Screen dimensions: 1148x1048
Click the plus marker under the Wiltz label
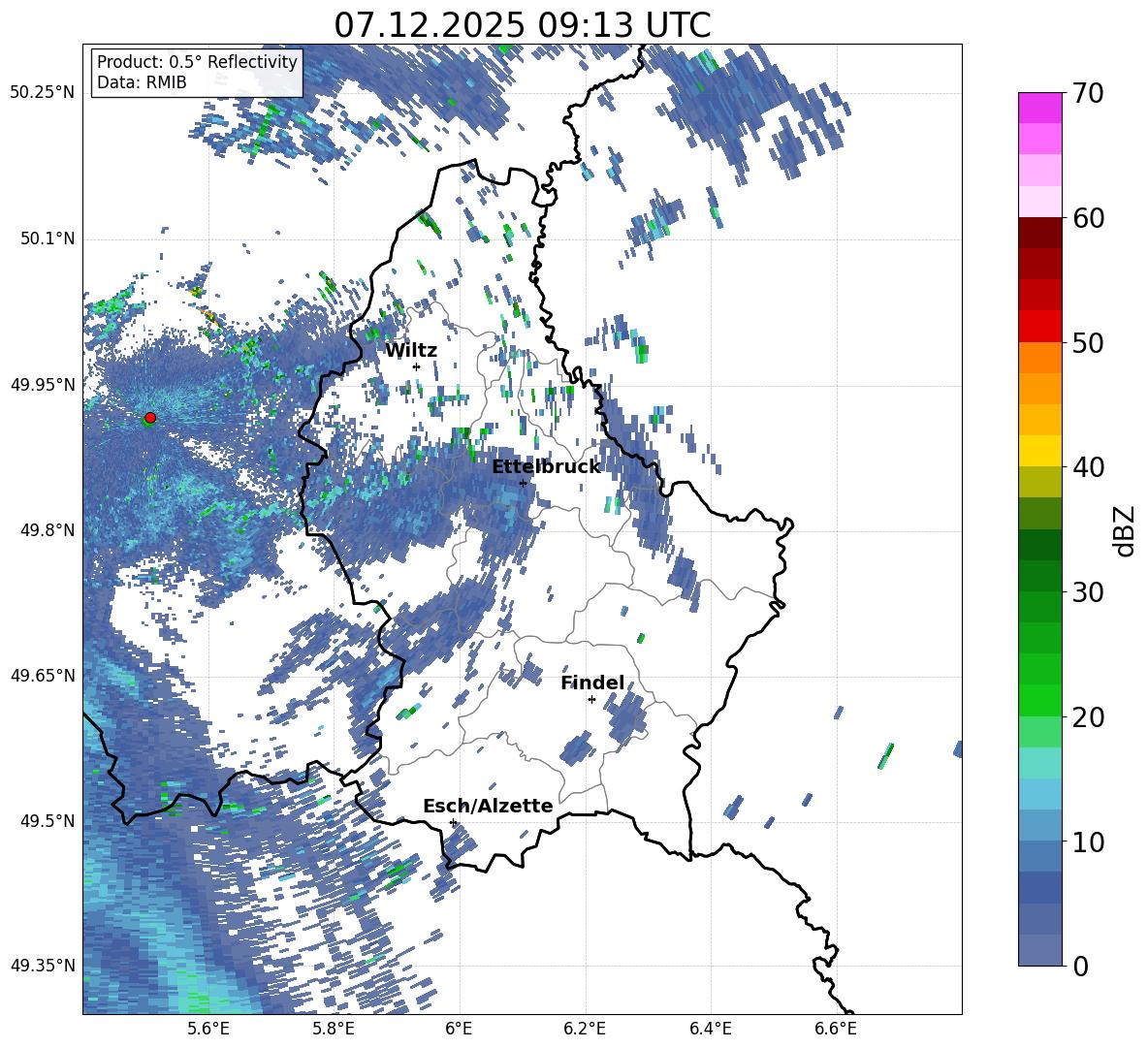pos(417,366)
